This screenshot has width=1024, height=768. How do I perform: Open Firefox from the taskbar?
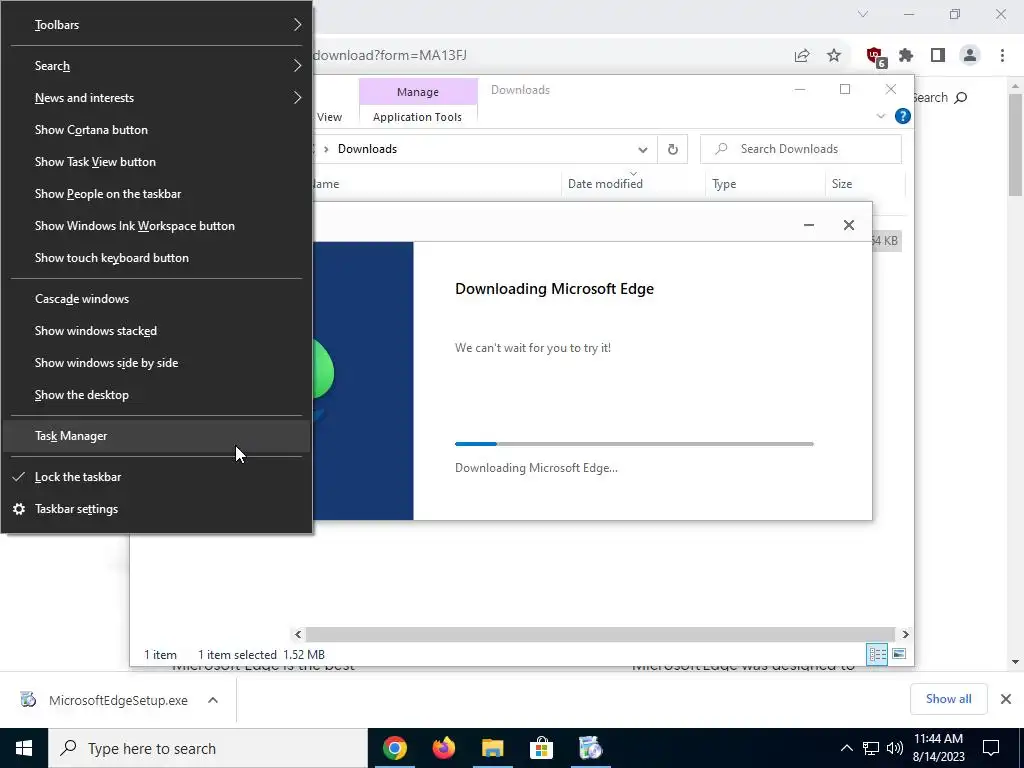click(443, 748)
